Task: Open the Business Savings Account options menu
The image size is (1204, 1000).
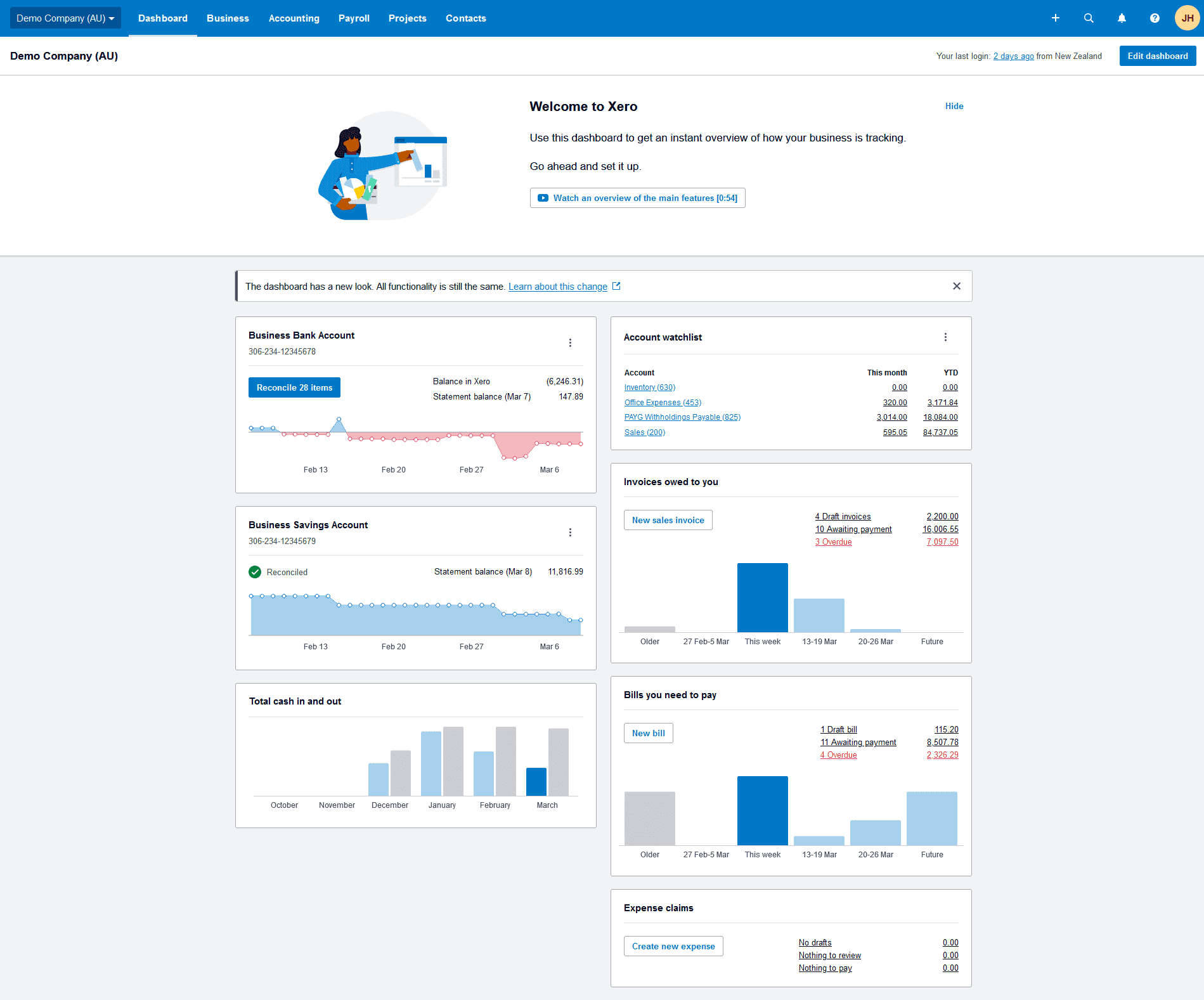Action: 570,532
